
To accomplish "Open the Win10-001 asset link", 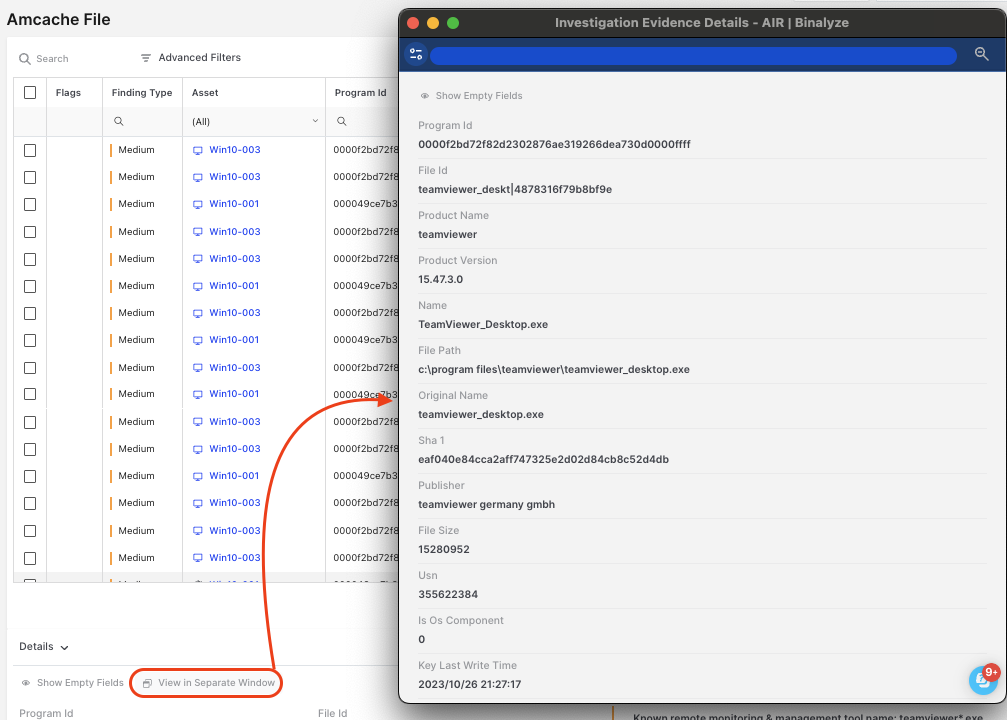I will (x=234, y=203).
